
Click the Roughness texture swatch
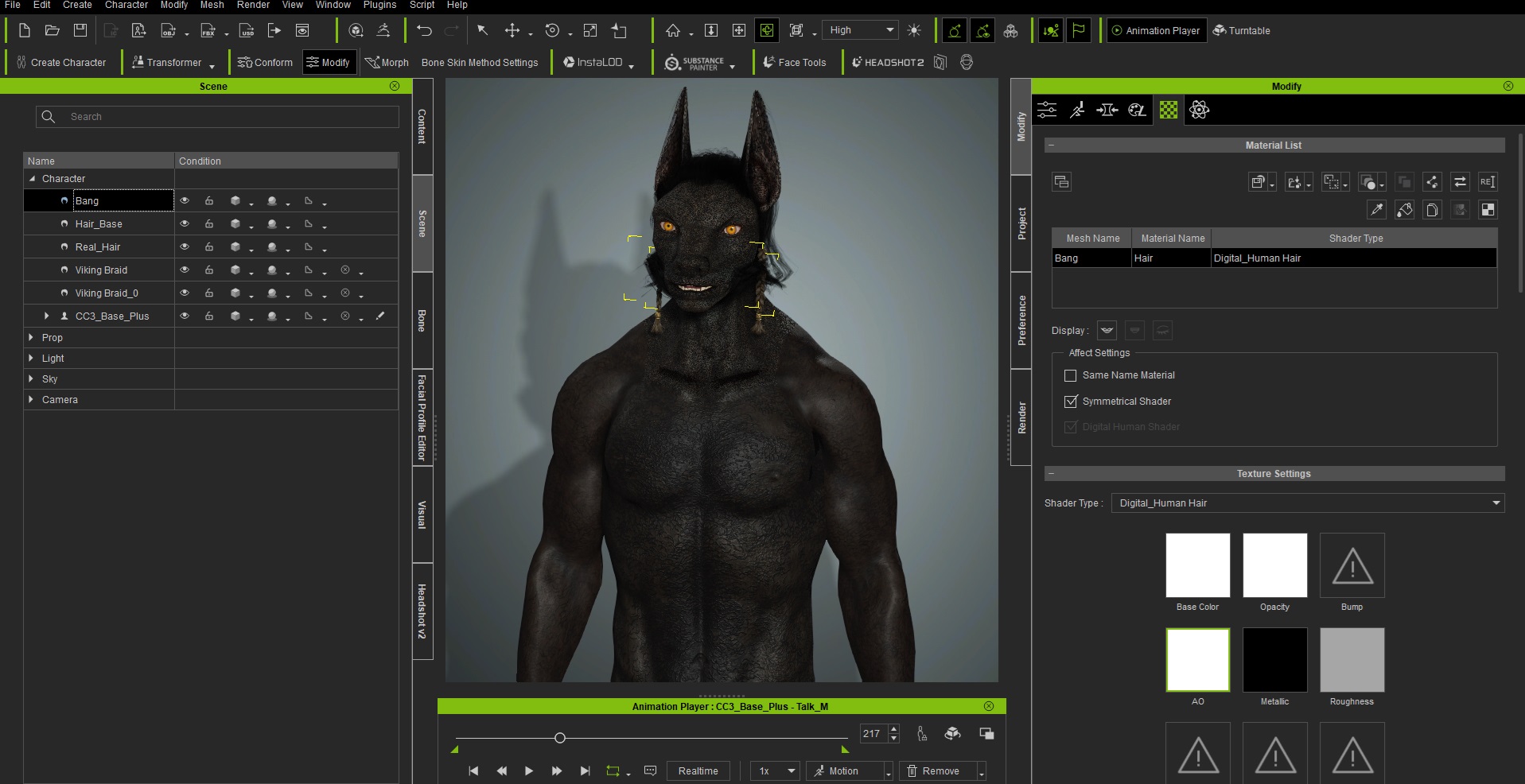pos(1352,660)
